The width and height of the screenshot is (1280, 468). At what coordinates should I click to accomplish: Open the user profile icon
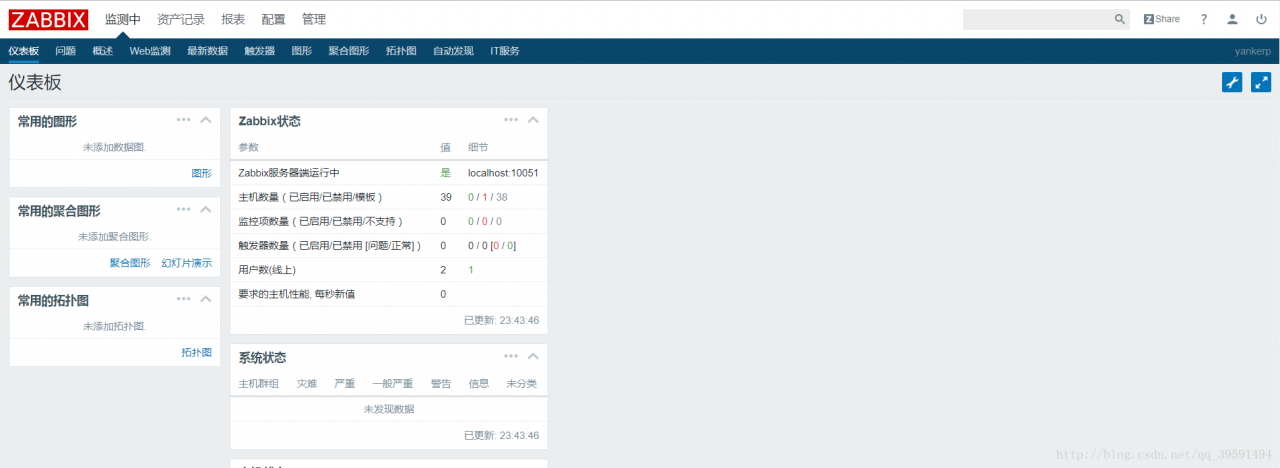1233,19
